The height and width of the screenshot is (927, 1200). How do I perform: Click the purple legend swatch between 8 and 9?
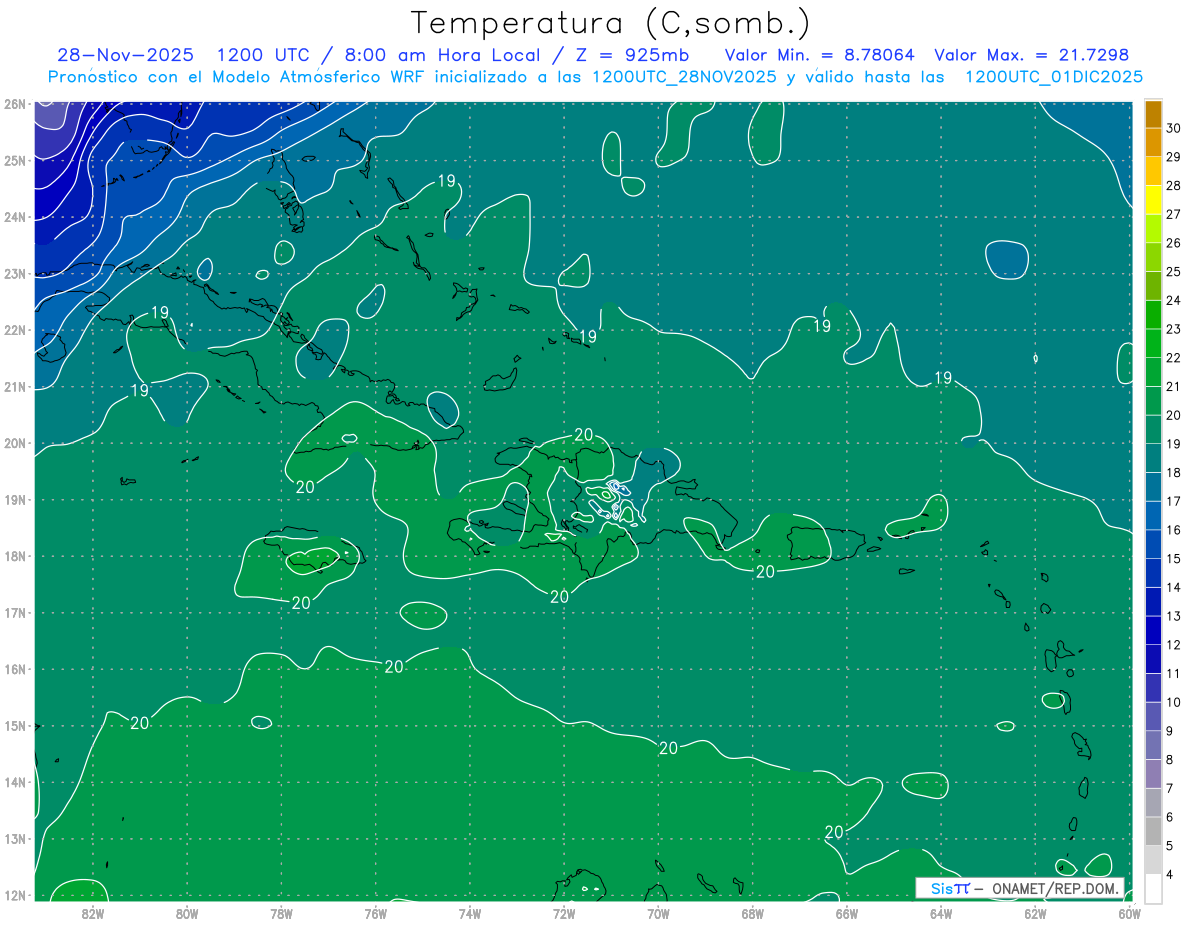point(1153,745)
